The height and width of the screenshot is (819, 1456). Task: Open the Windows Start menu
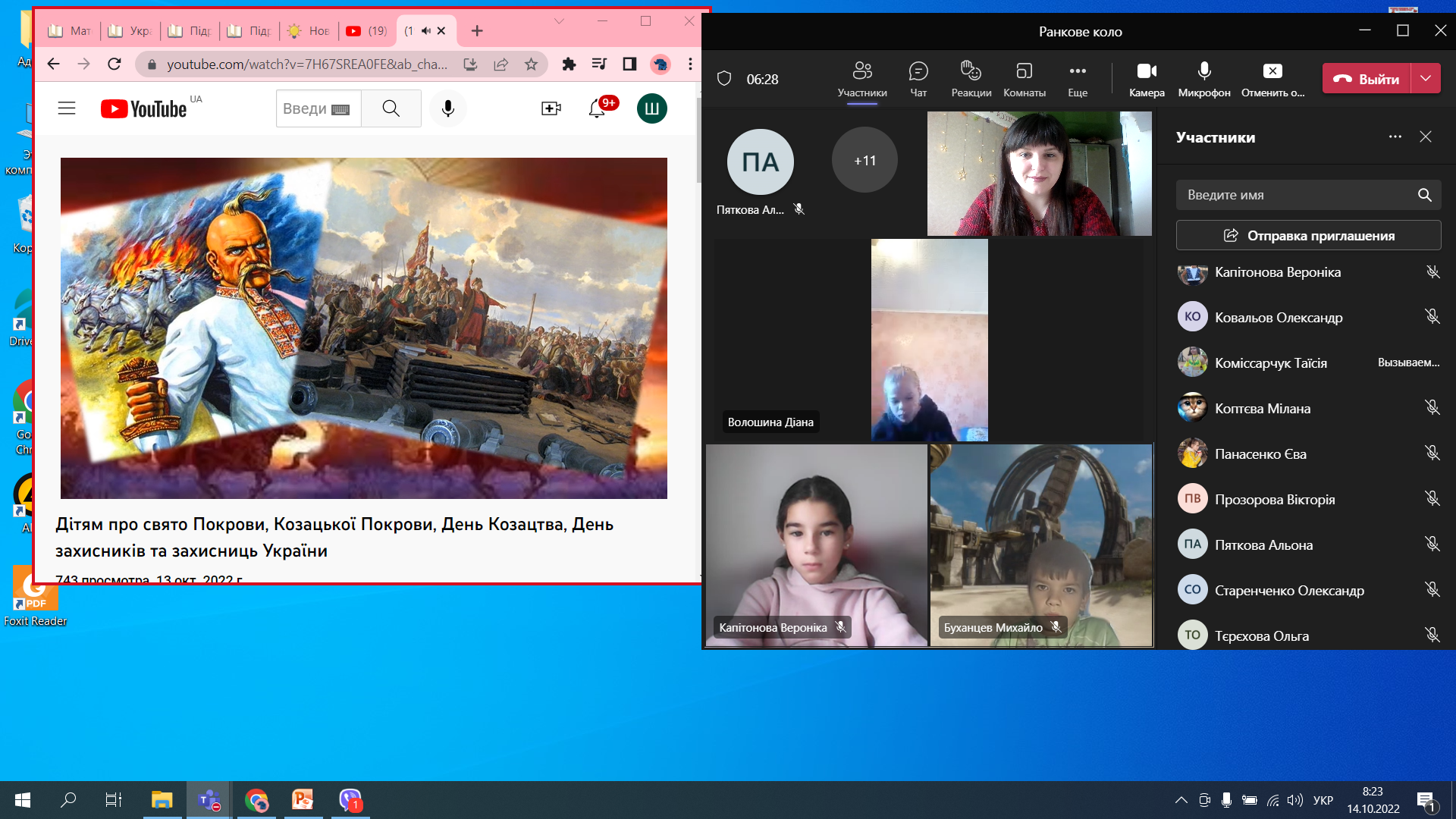(x=23, y=800)
